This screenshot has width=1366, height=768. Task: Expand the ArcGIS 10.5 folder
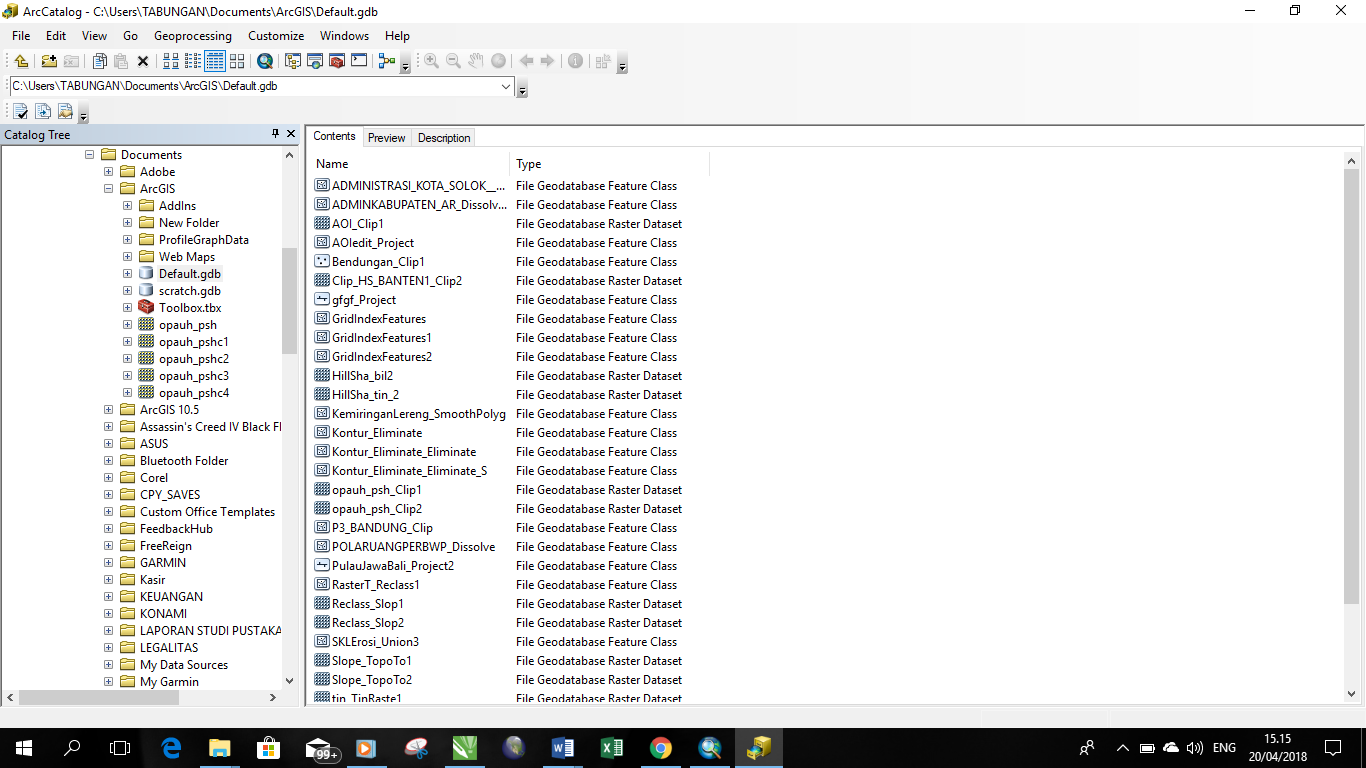108,409
